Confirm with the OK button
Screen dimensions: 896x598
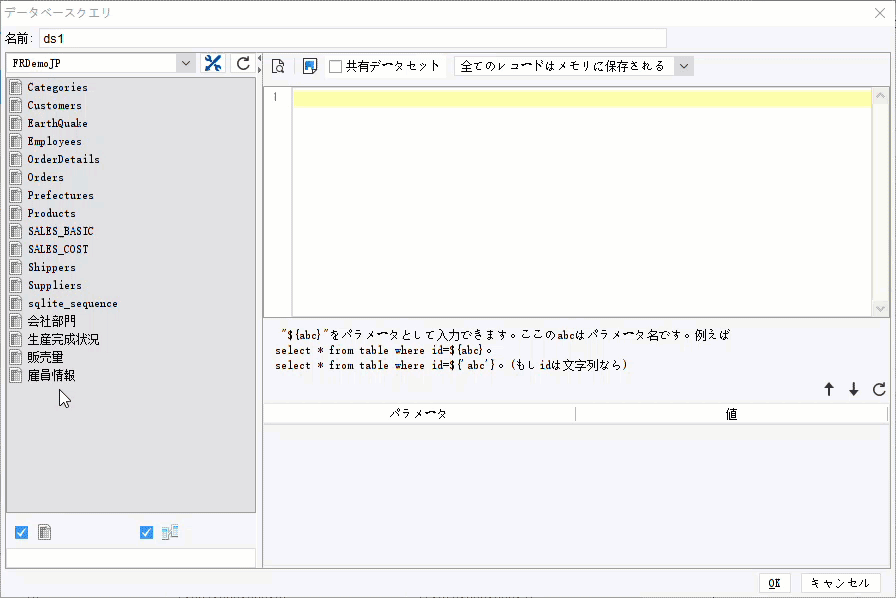(x=774, y=583)
